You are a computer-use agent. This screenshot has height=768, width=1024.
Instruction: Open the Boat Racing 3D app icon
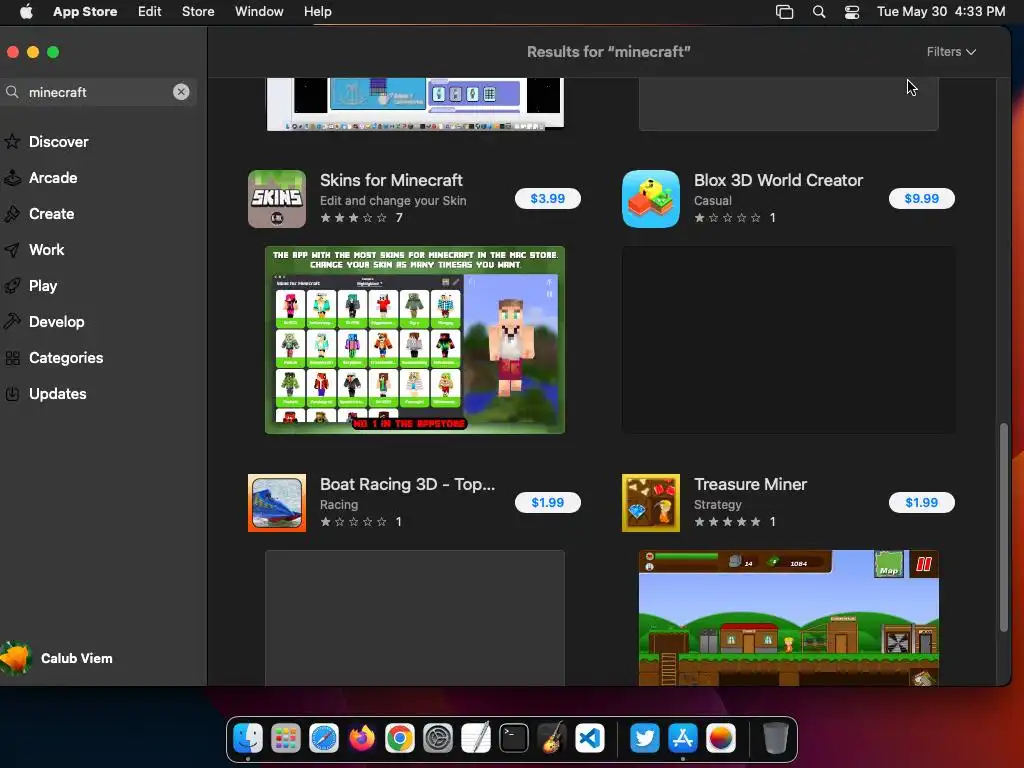click(277, 503)
